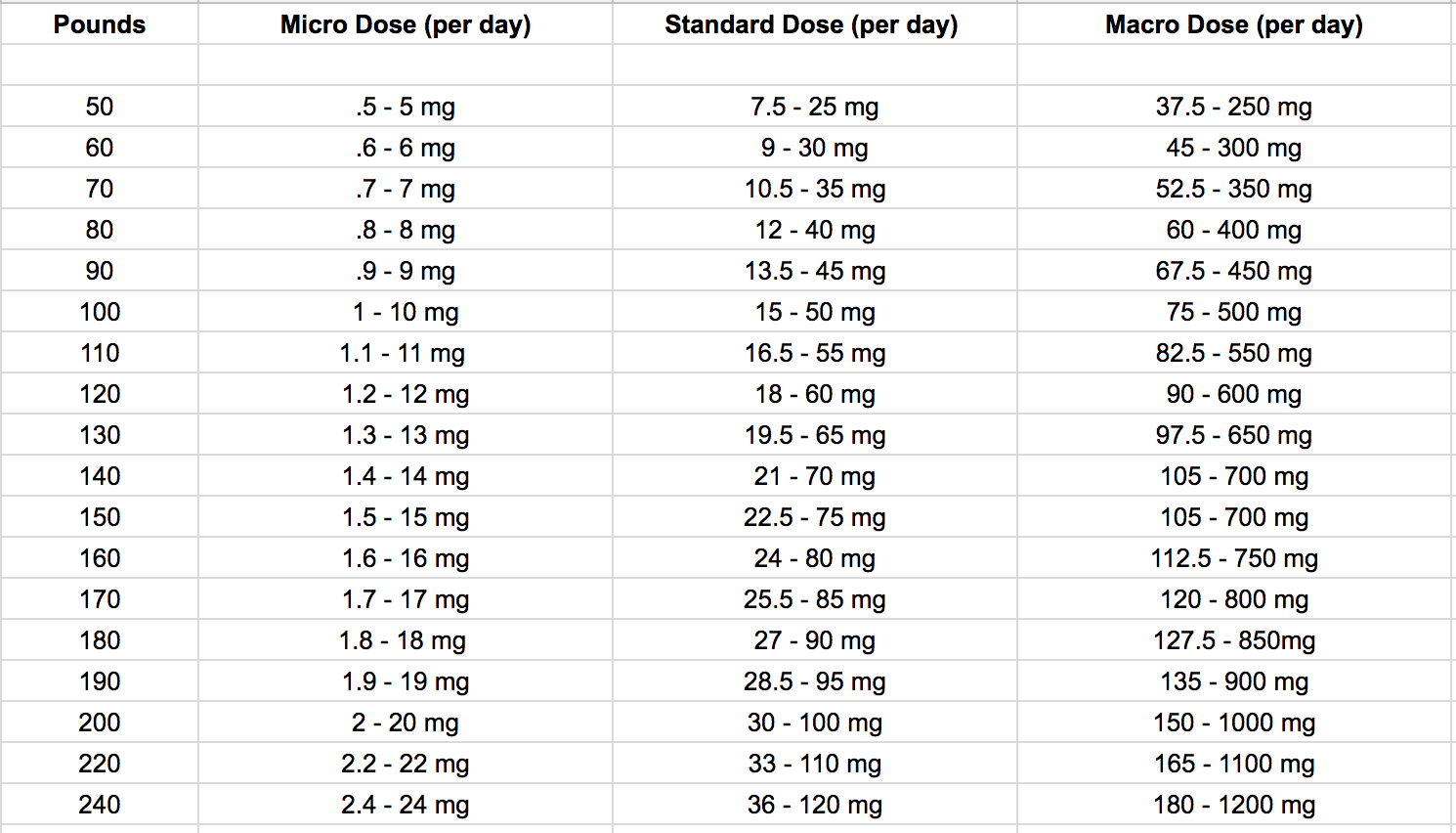1456x833 pixels.
Task: Select the '165 - 1100 mg' macro dose cell
Action: click(x=1234, y=764)
